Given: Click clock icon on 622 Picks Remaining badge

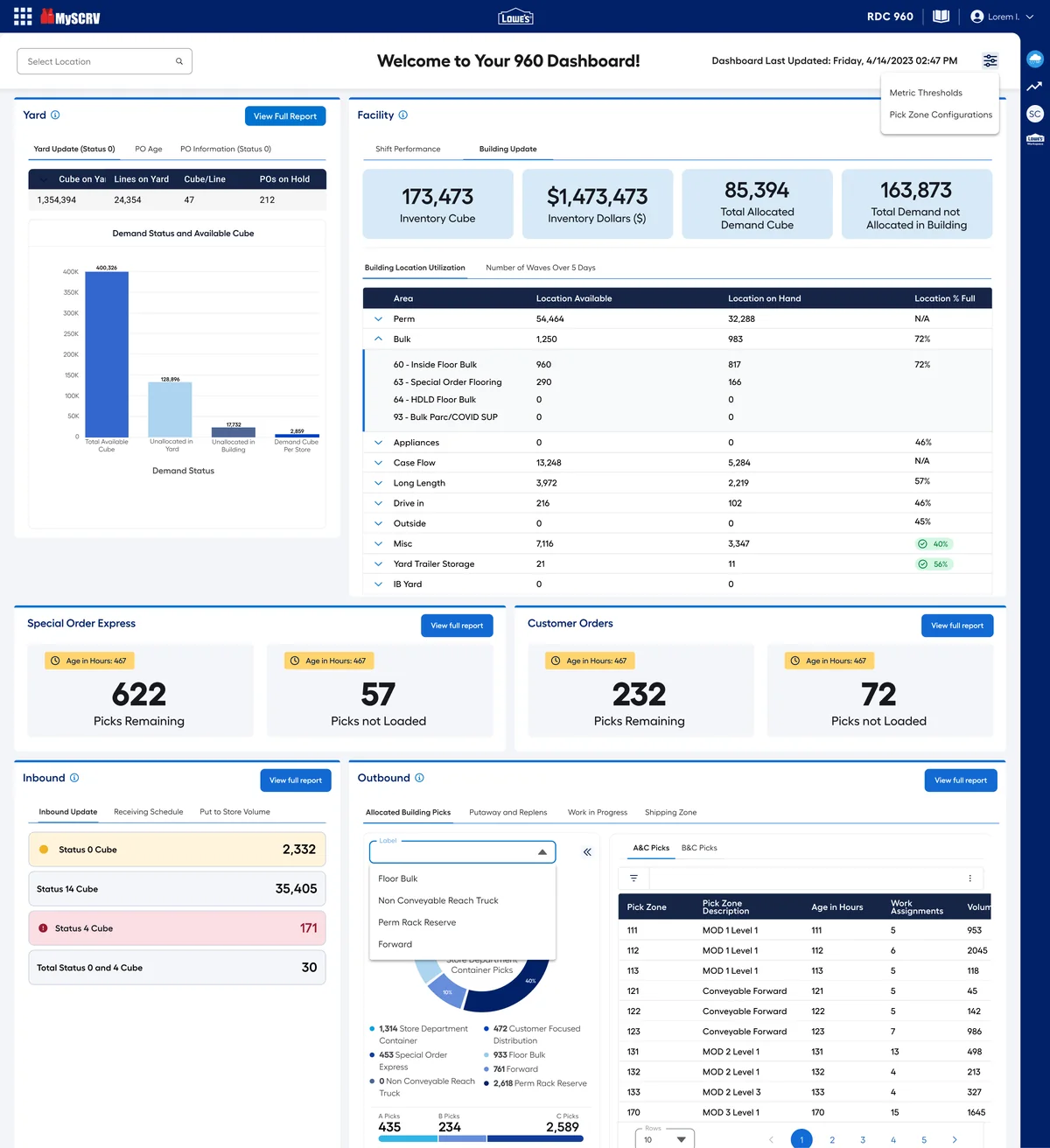Looking at the screenshot, I should (x=55, y=661).
